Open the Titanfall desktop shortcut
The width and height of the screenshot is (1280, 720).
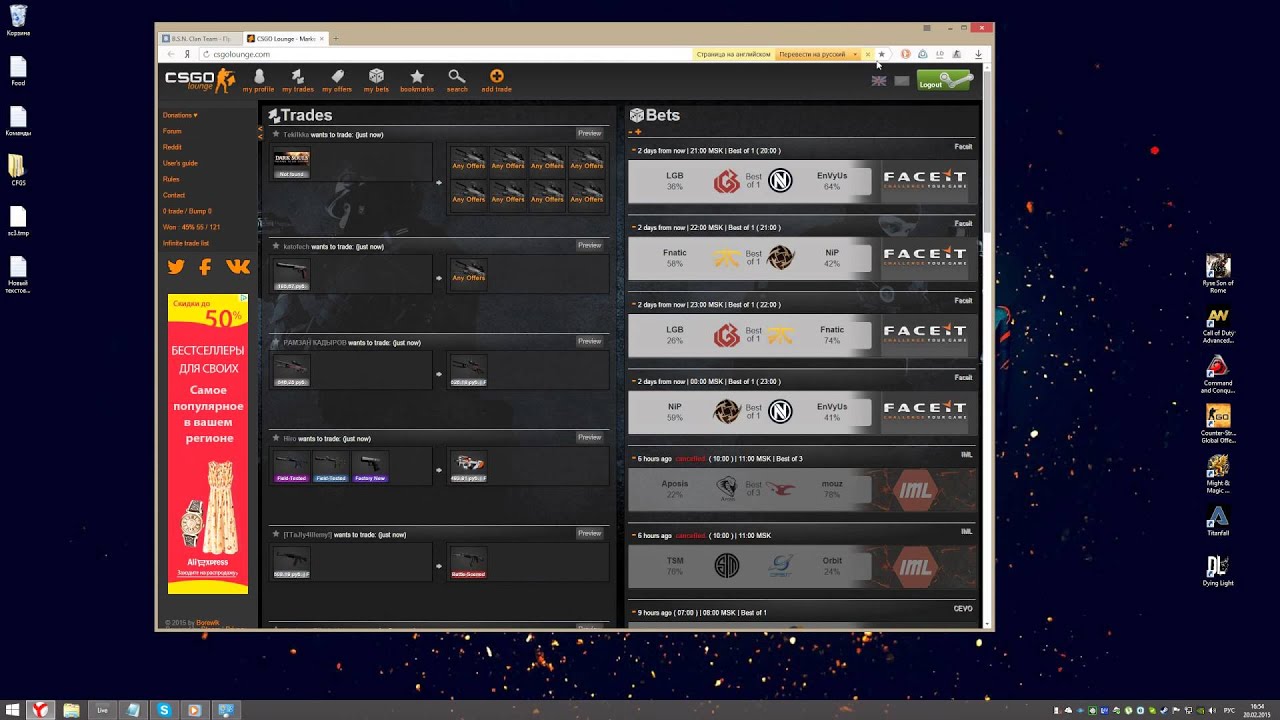[x=1217, y=521]
